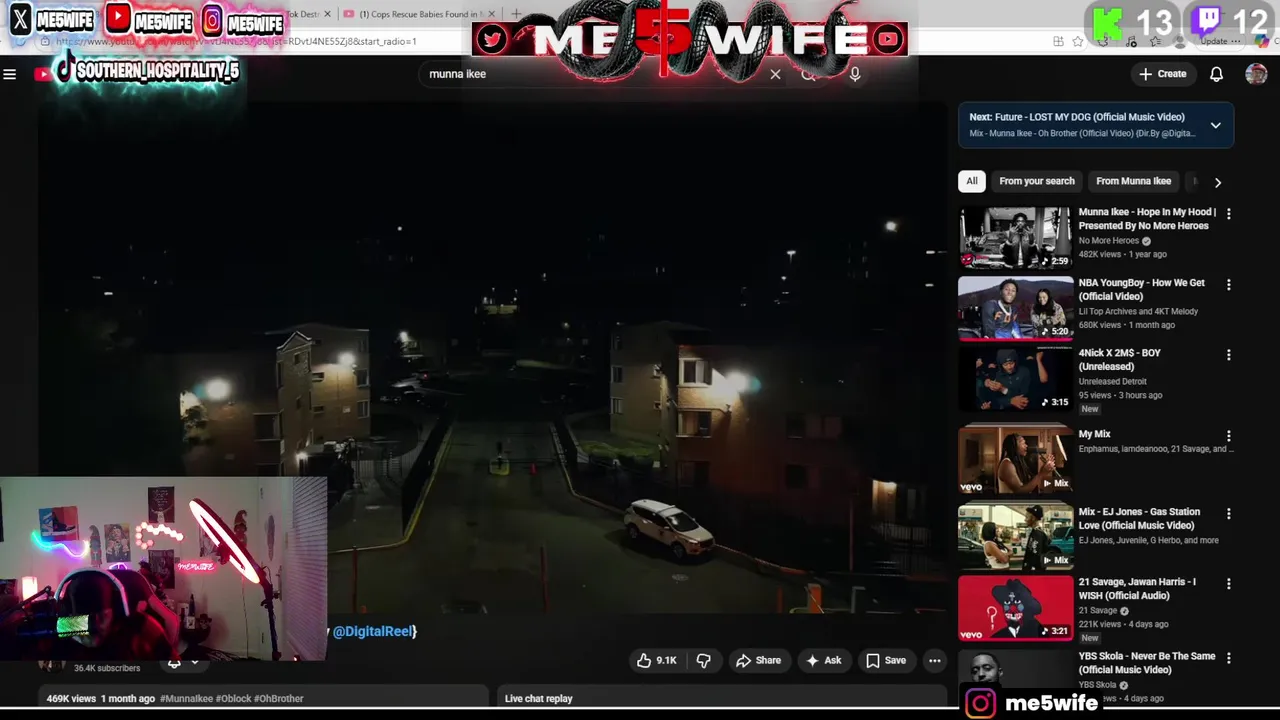Open options for 21 Savage 'I WISH'

click(x=1228, y=584)
